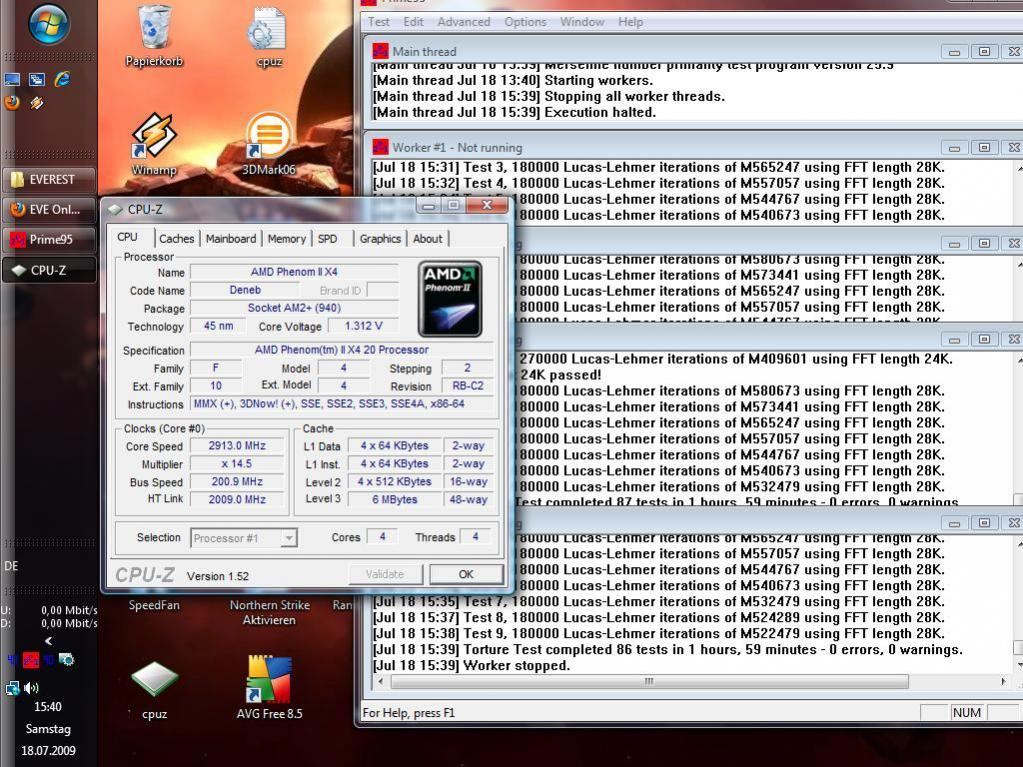The height and width of the screenshot is (767, 1023).
Task: Click the right scroll arrow of horizontal scrollbar
Action: pyautogui.click(x=1003, y=682)
